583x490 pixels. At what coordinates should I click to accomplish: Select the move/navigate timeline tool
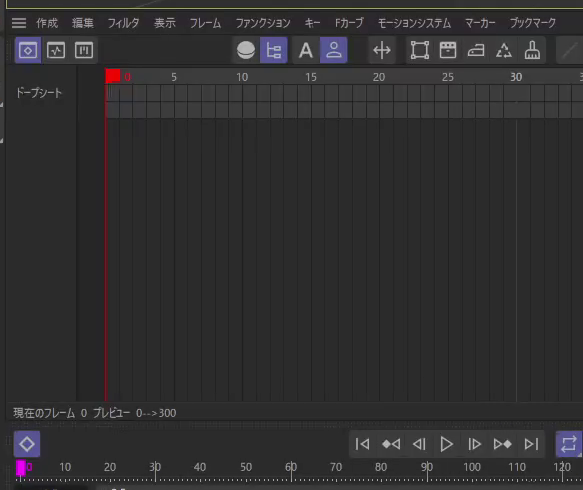[x=382, y=50]
